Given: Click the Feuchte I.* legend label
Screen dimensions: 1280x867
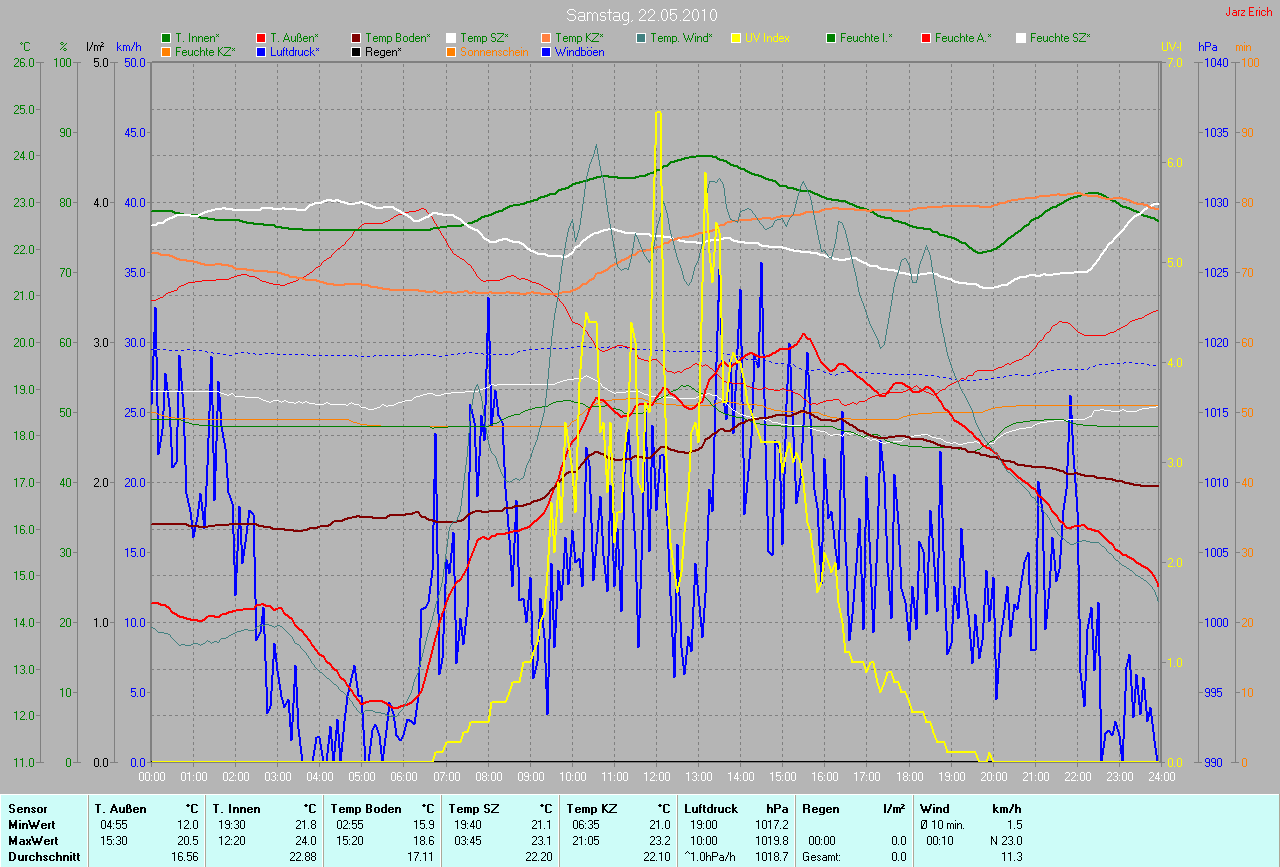Looking at the screenshot, I should coord(866,38).
